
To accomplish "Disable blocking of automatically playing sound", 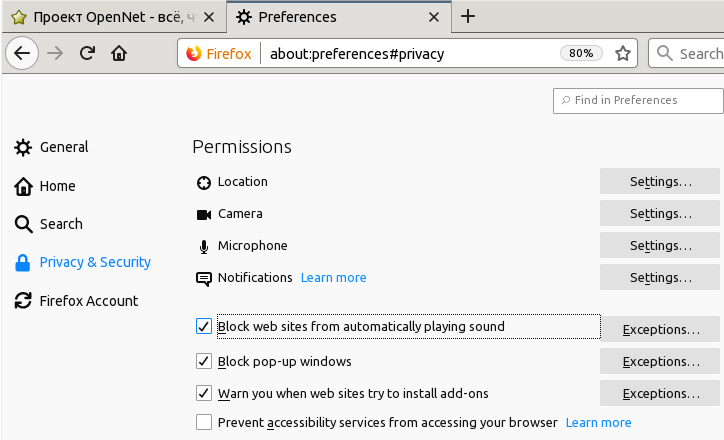I will click(204, 327).
